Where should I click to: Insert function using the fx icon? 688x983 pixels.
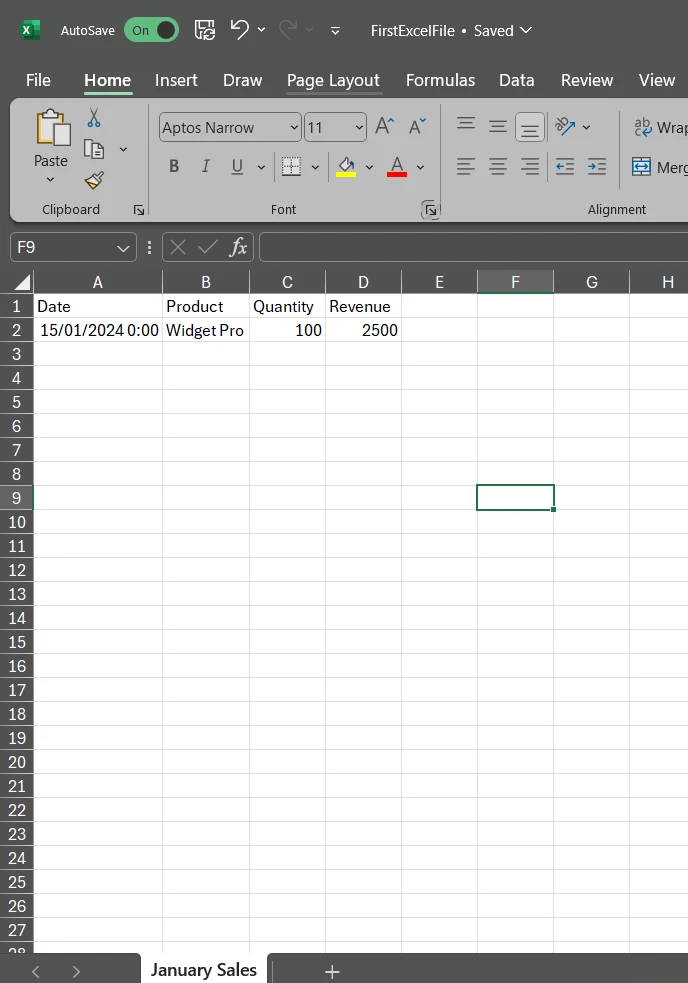(238, 247)
